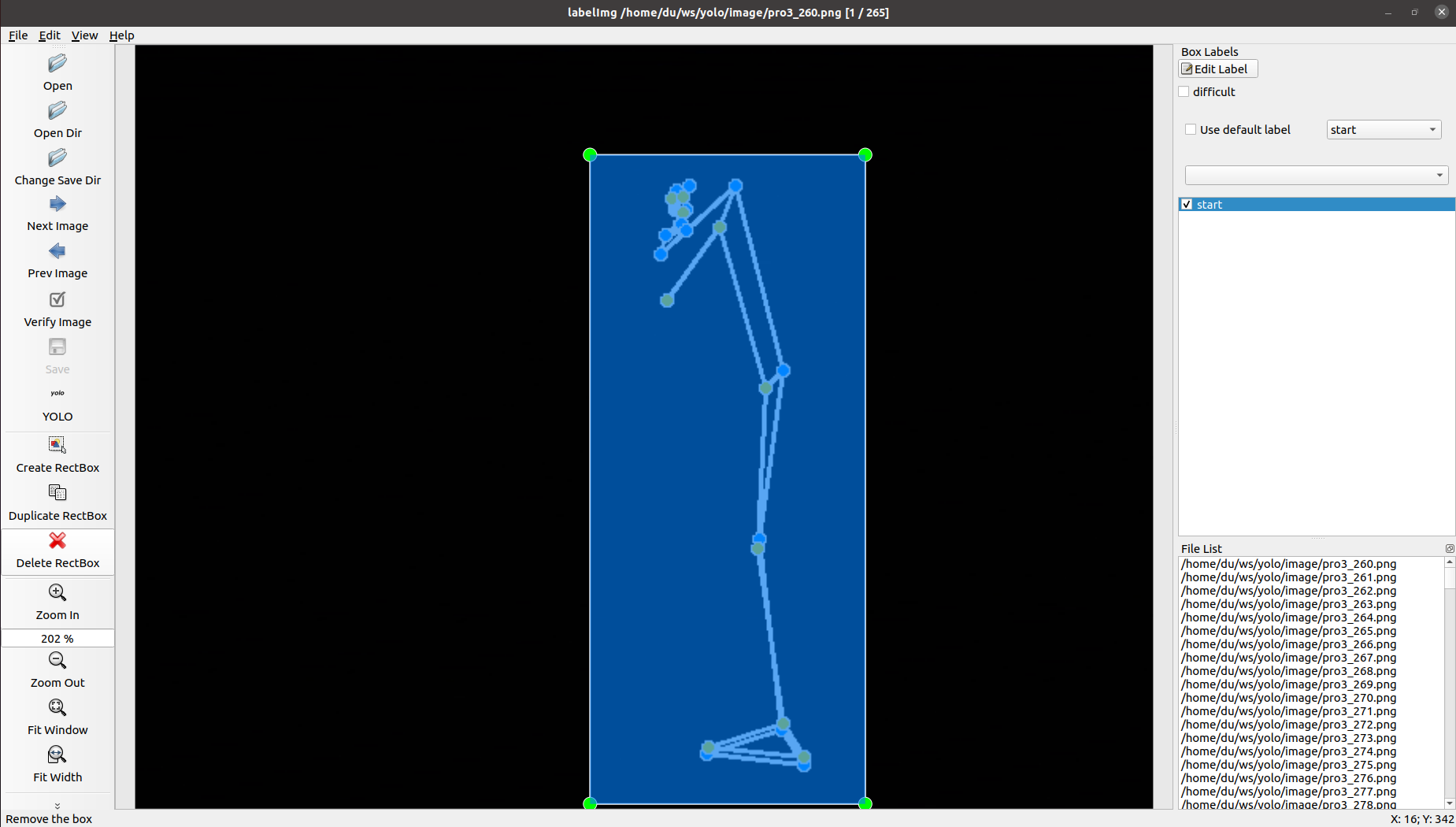The image size is (1456, 827).
Task: Open the File menu
Action: (18, 35)
